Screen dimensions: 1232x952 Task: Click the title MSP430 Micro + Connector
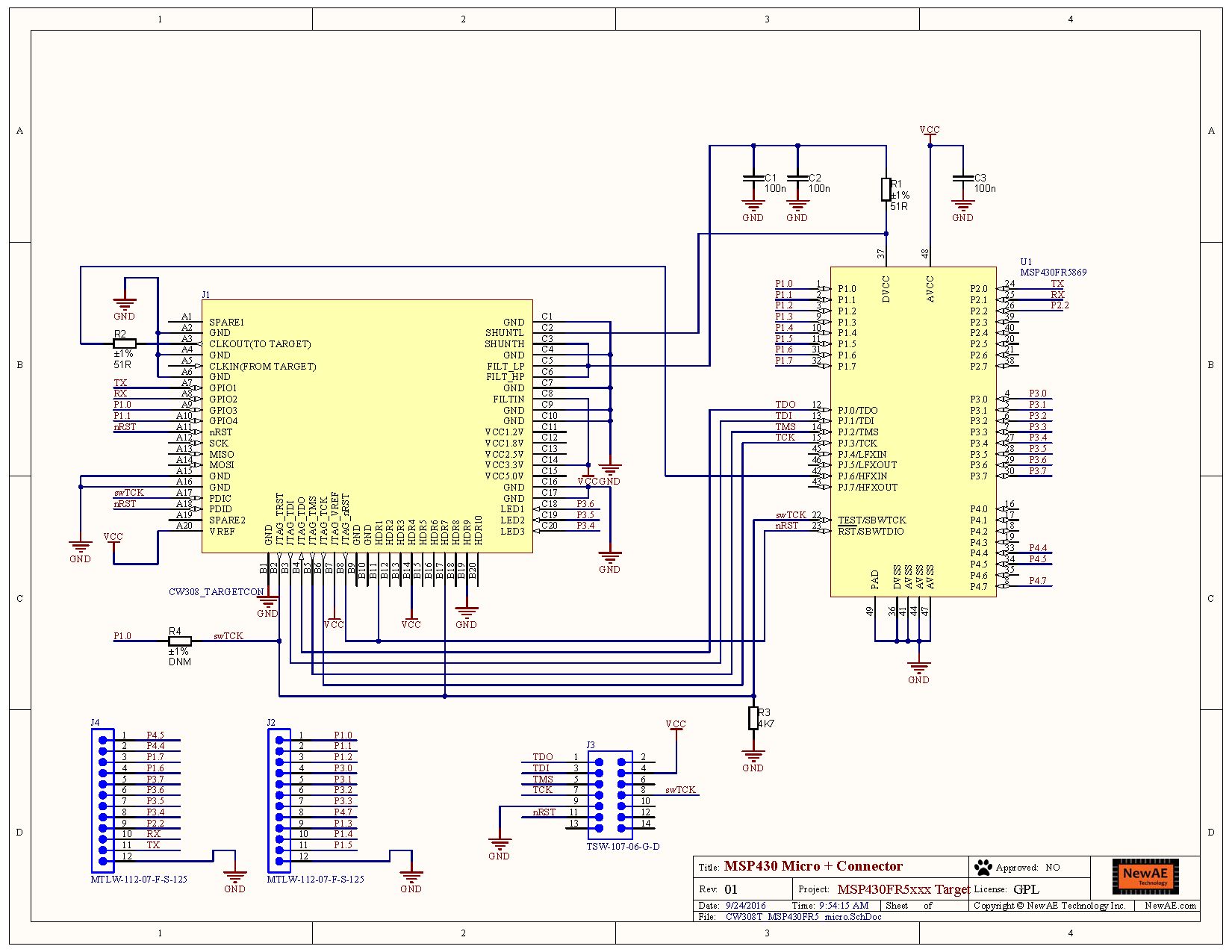coord(812,866)
